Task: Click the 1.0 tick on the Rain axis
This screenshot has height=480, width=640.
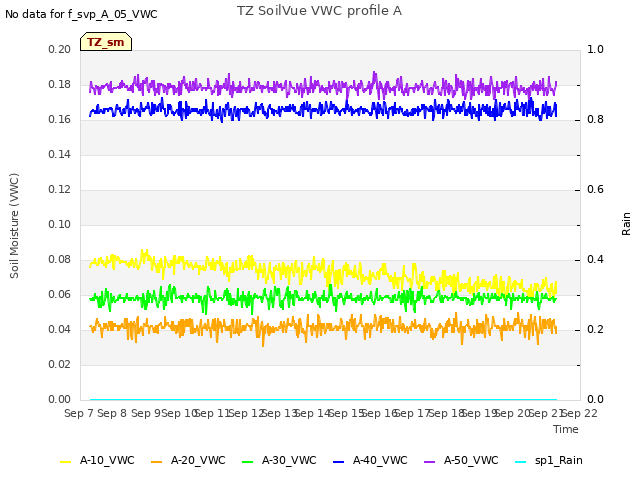Action: [595, 49]
